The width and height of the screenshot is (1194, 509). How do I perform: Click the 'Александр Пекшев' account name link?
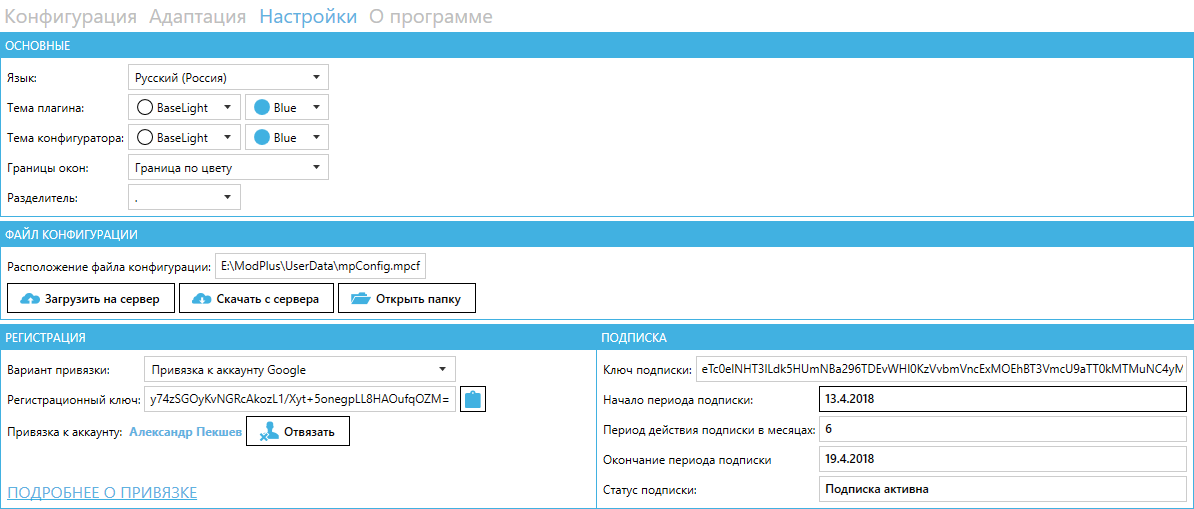pos(185,432)
